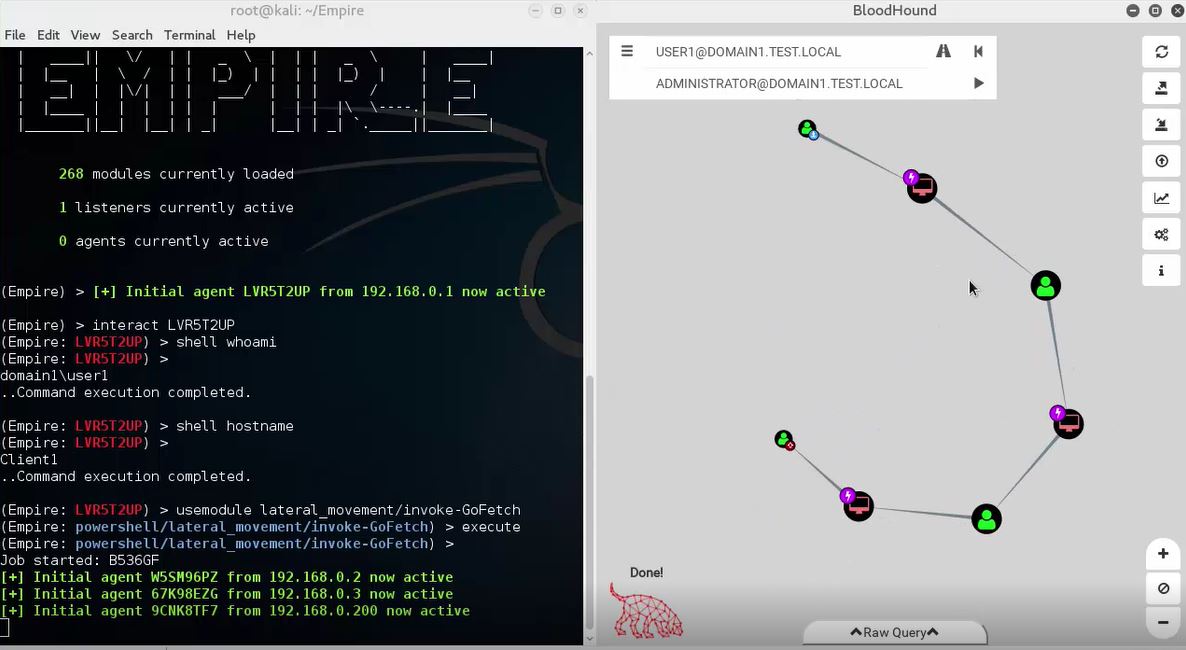Screen dimensions: 1186x650
Task: Reset graph zoom with circle-slash icon
Action: pyautogui.click(x=1163, y=588)
